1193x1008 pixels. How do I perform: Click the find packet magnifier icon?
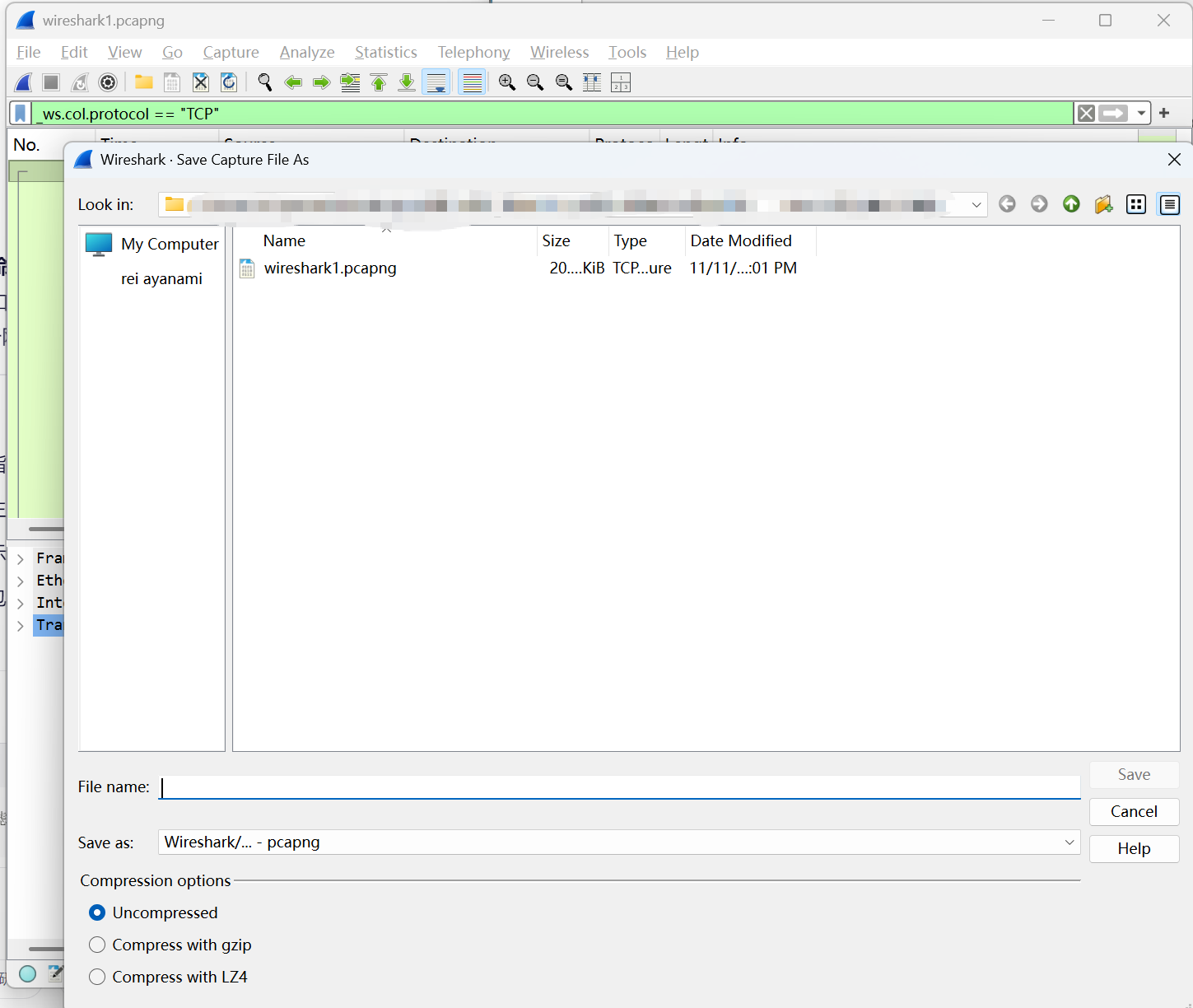(264, 82)
